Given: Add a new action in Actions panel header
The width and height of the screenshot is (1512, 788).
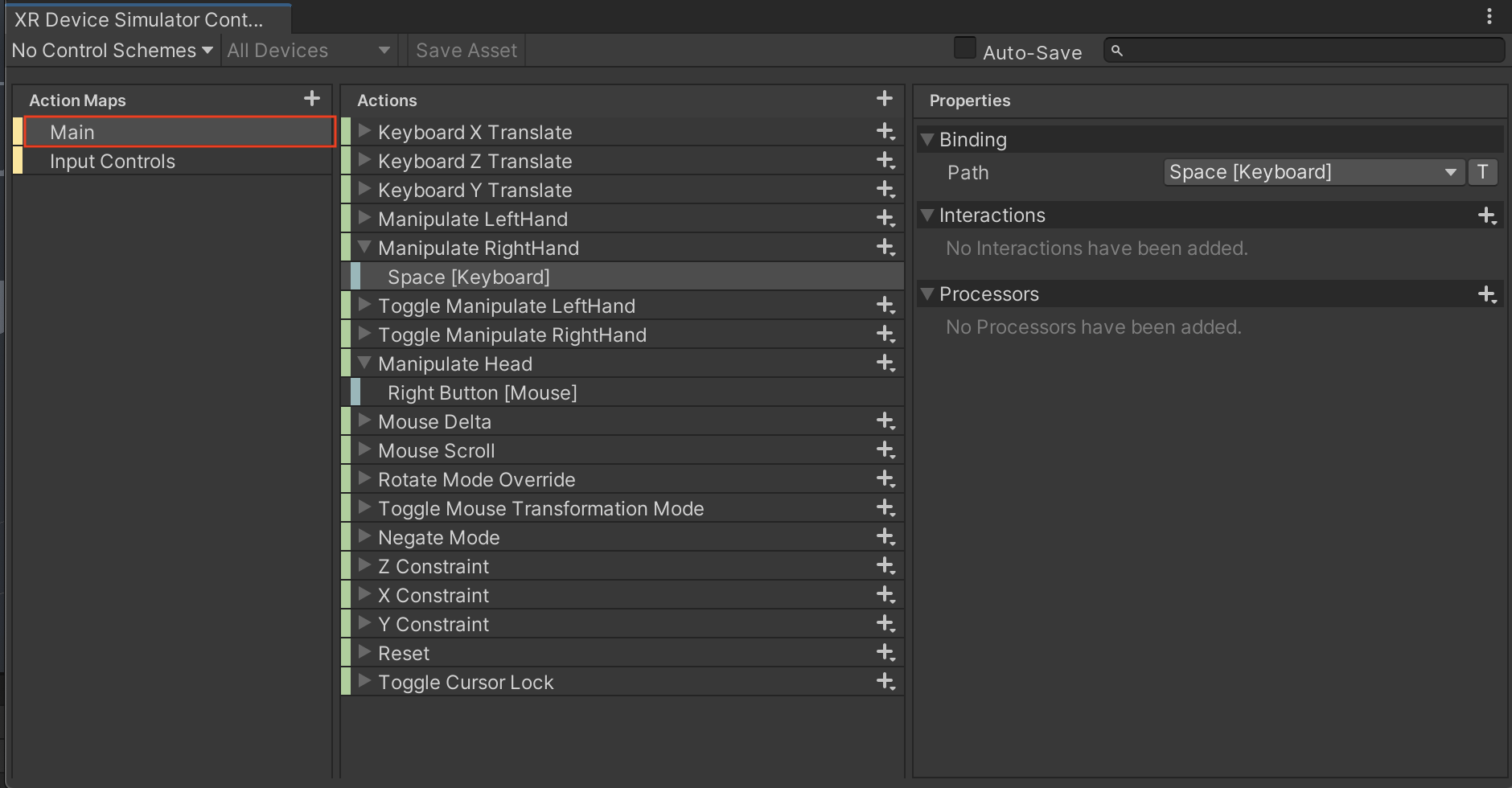Looking at the screenshot, I should pyautogui.click(x=885, y=99).
